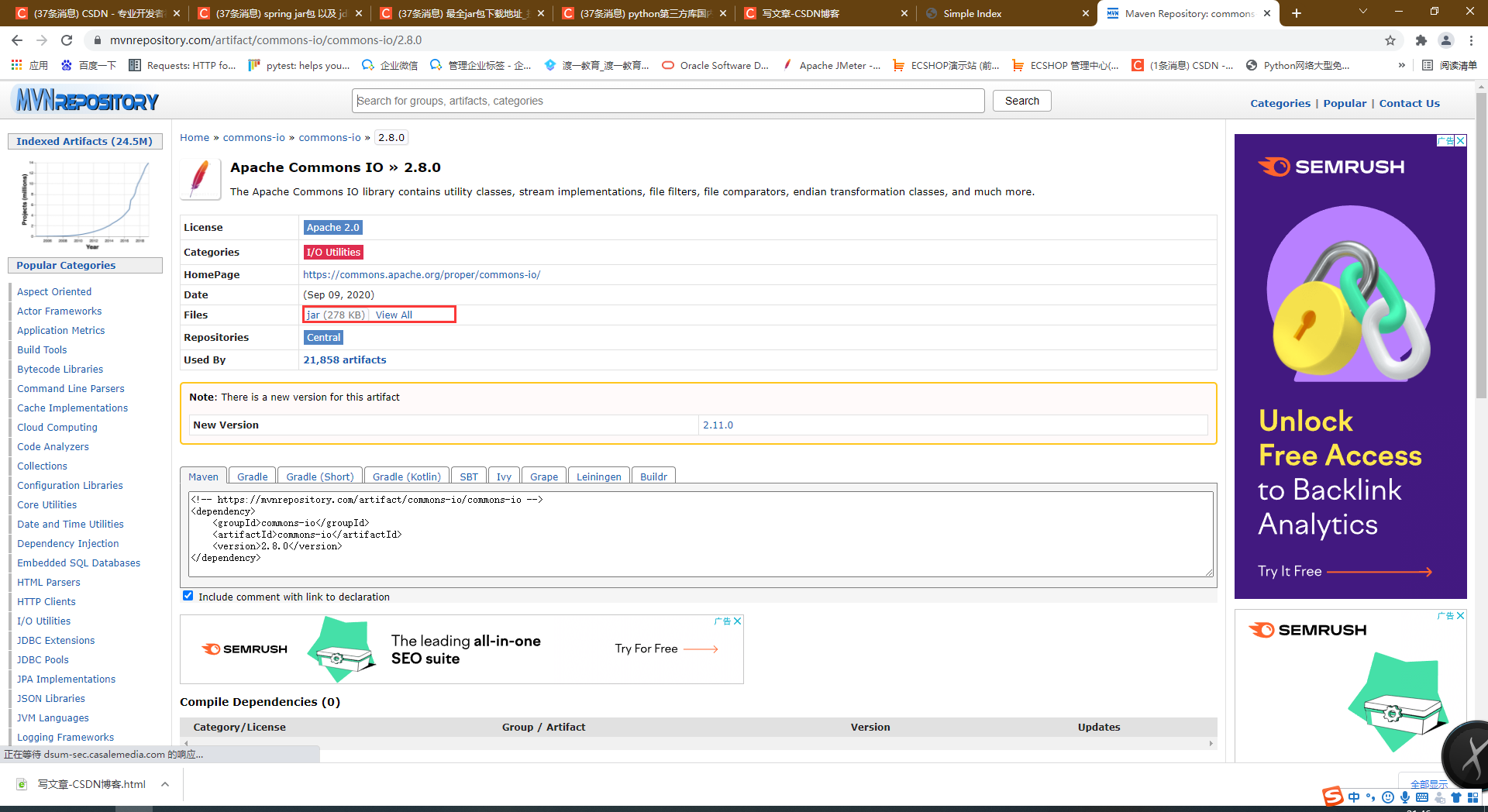
Task: Click the site padlock icon in the address bar
Action: pos(98,40)
